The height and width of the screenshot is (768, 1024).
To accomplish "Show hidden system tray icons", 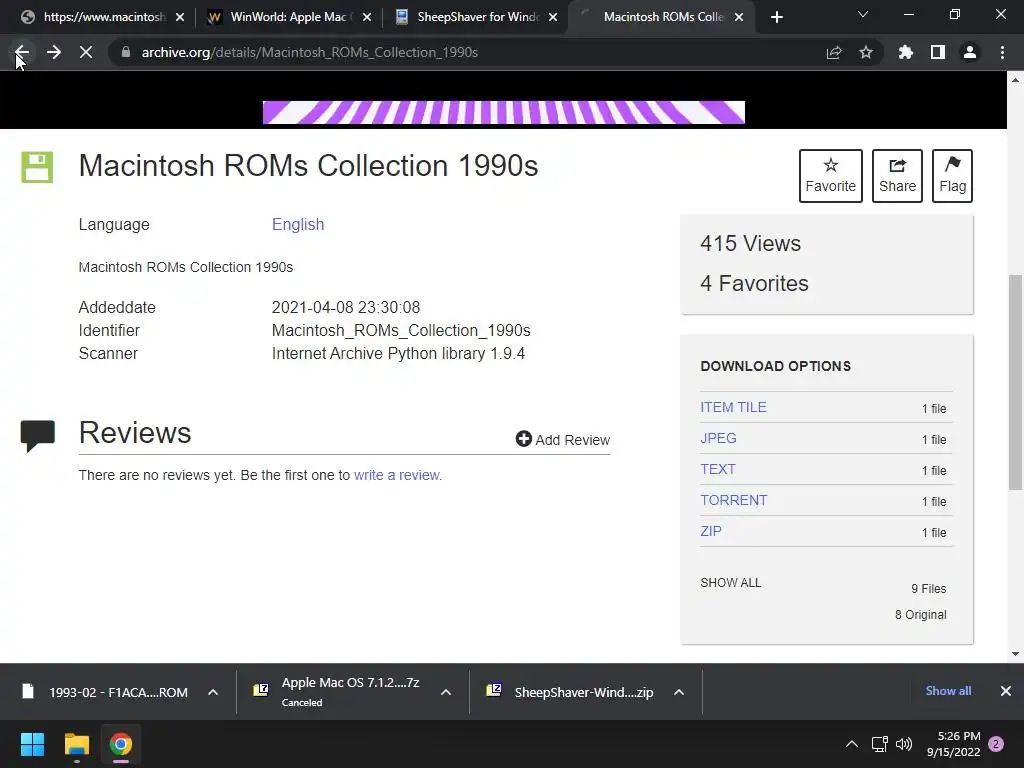I will pyautogui.click(x=852, y=744).
